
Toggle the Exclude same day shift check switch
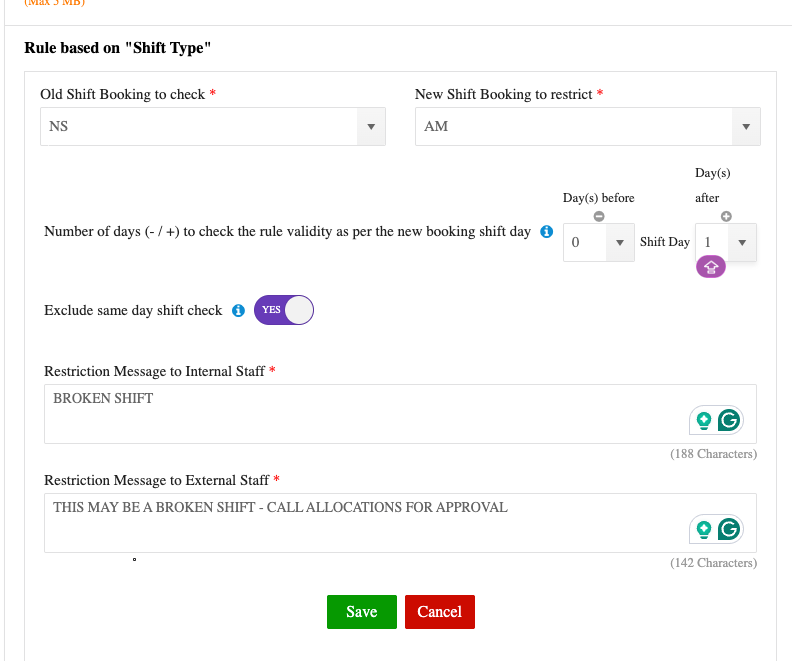click(284, 310)
